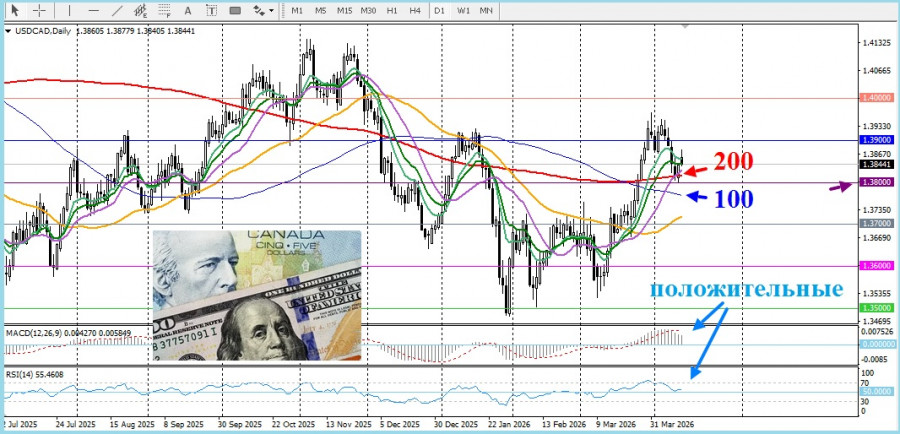This screenshot has height=434, width=900.
Task: Click the current price 1.38441 label
Action: [878, 164]
